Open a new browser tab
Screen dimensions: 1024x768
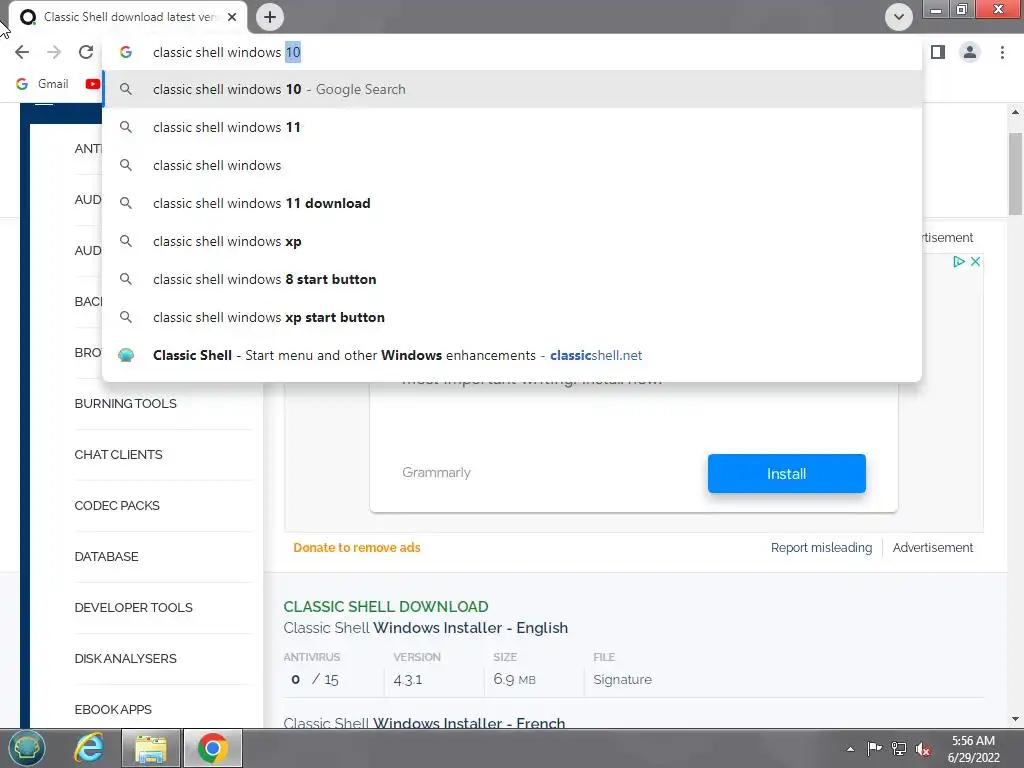pos(270,17)
